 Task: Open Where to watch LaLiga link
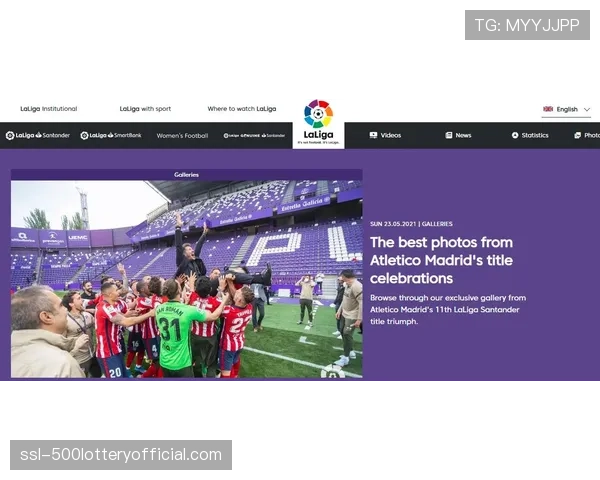click(242, 109)
